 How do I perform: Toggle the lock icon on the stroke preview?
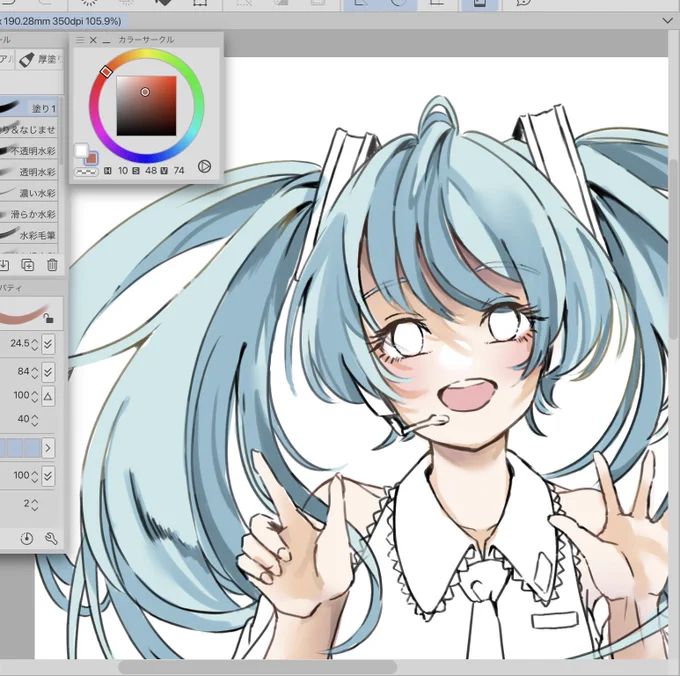pyautogui.click(x=49, y=319)
